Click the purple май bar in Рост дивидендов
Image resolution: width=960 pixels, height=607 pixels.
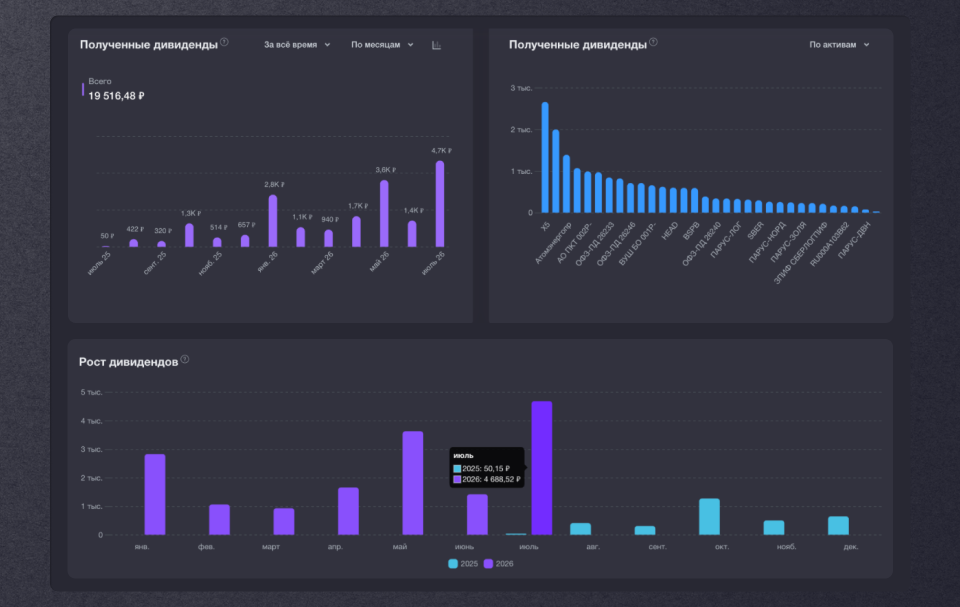coord(413,483)
